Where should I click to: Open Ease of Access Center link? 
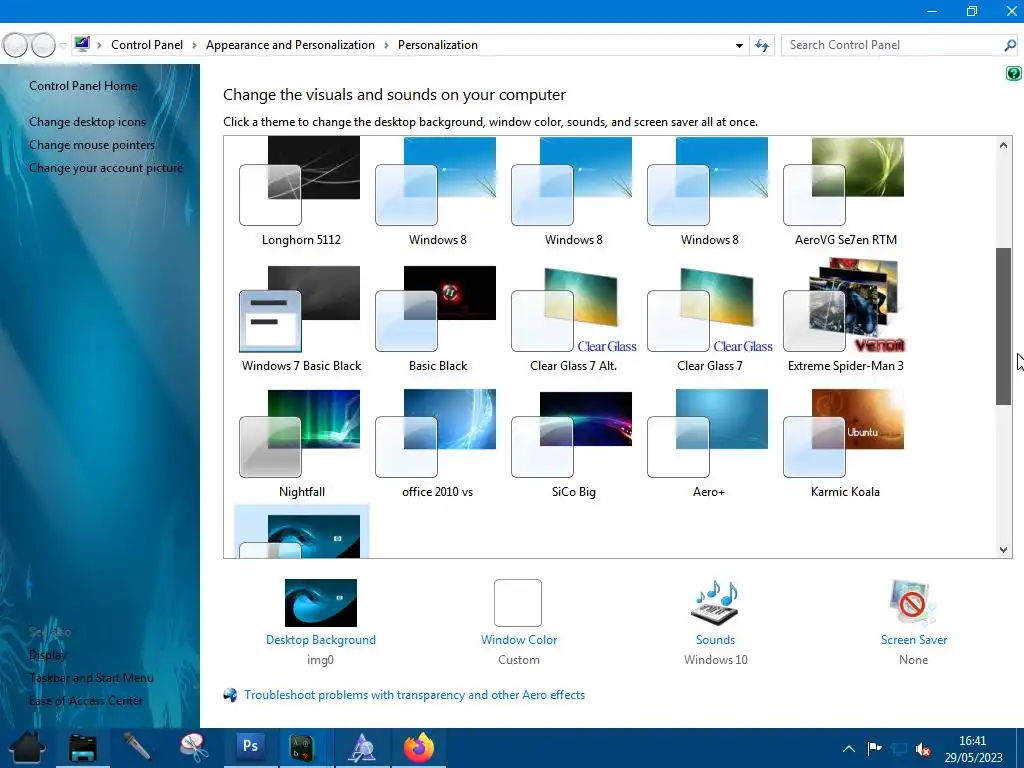pyautogui.click(x=86, y=701)
